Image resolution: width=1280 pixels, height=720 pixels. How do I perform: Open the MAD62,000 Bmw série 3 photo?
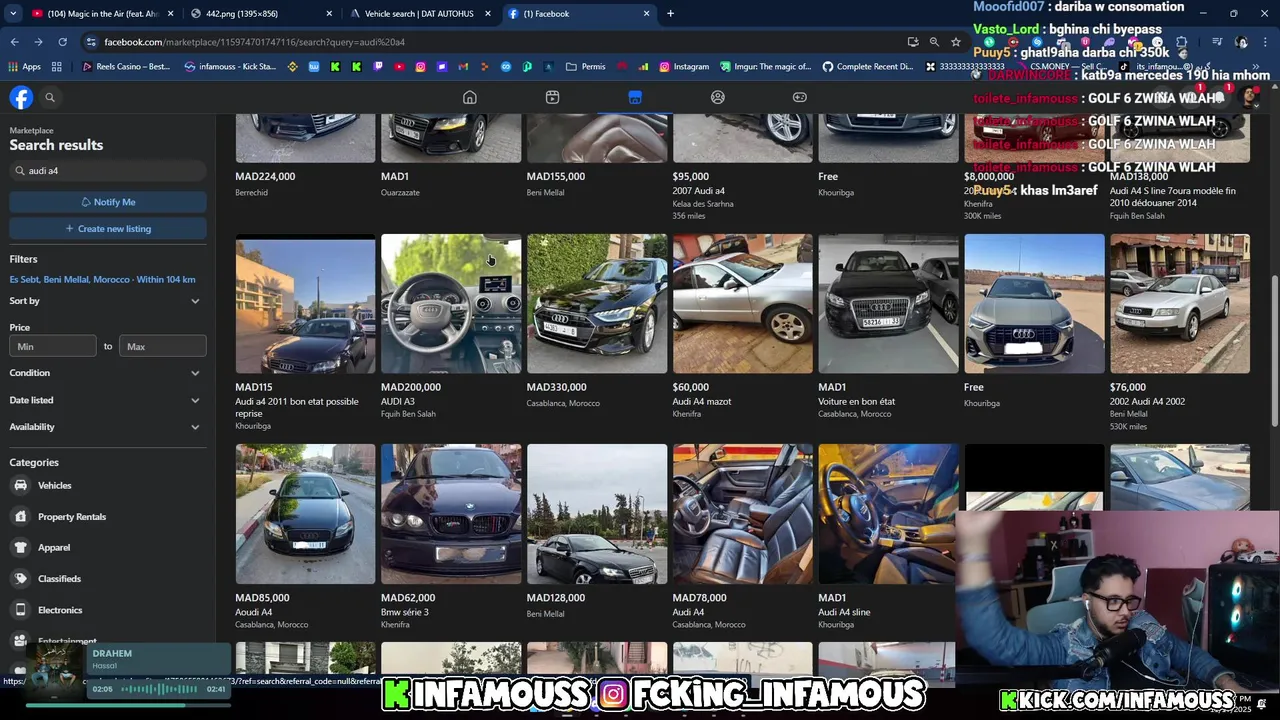pyautogui.click(x=451, y=514)
